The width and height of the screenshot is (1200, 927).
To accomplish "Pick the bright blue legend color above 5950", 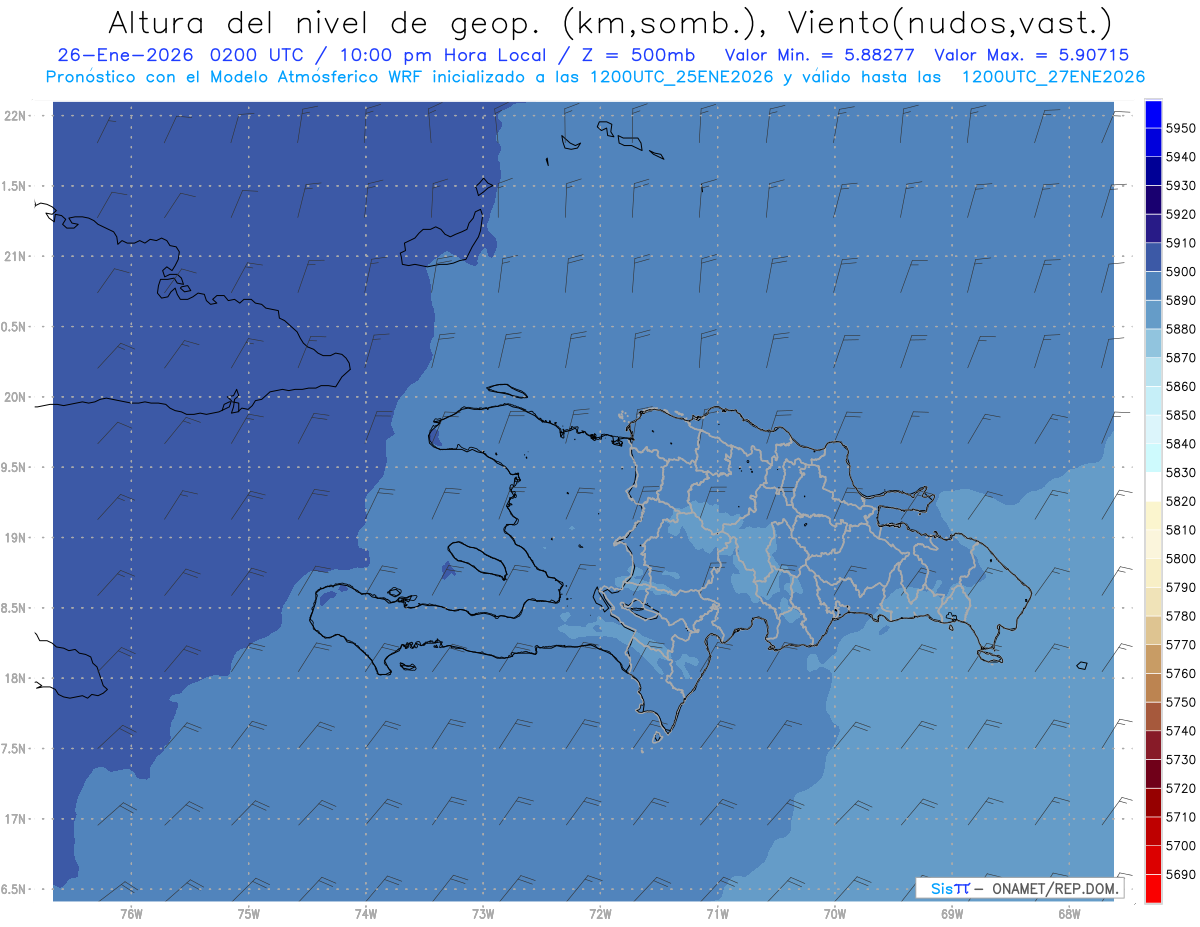I will click(1153, 114).
